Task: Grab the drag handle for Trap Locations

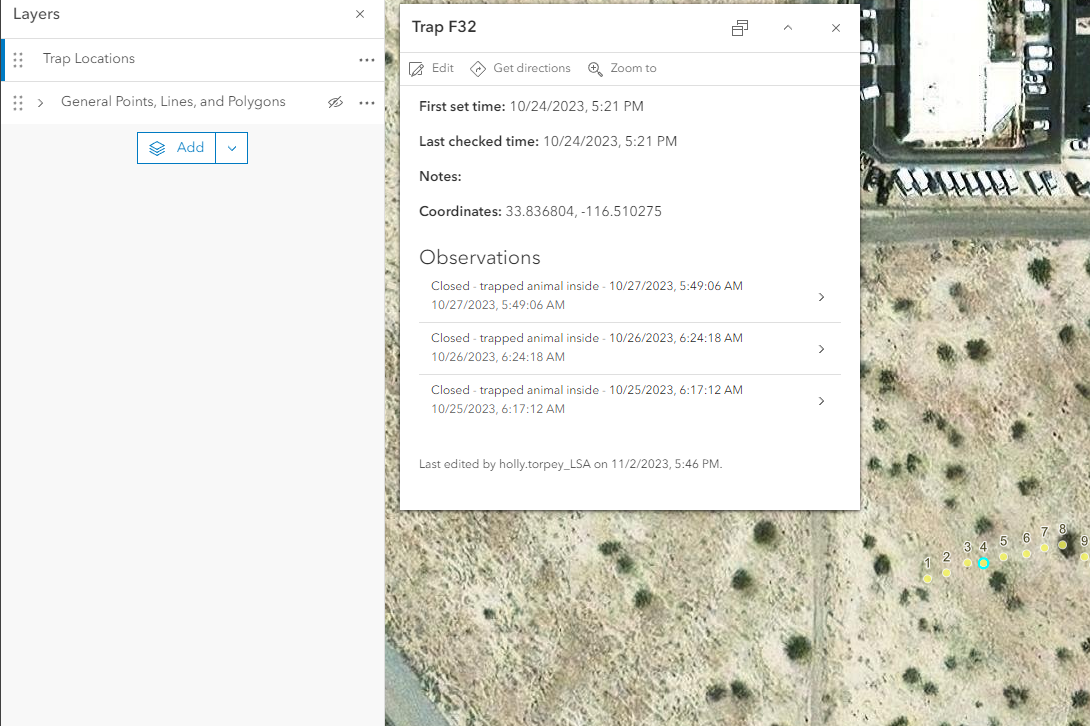Action: click(17, 59)
